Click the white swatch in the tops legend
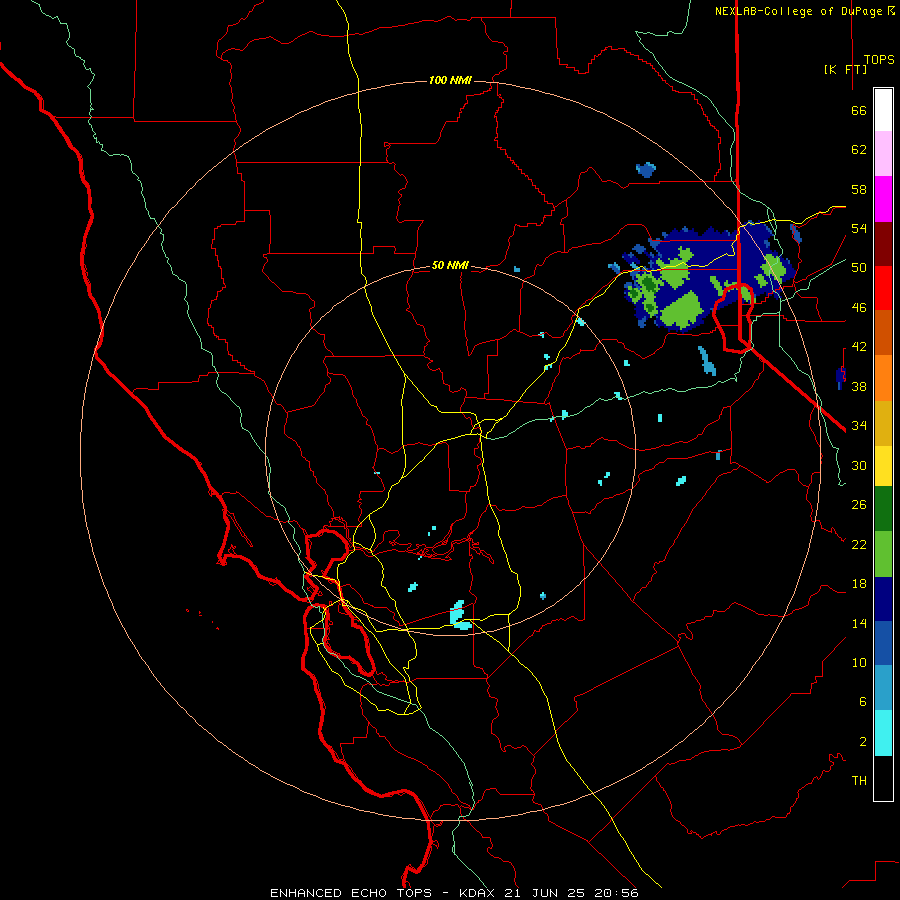Viewport: 900px width, 900px height. tap(883, 110)
